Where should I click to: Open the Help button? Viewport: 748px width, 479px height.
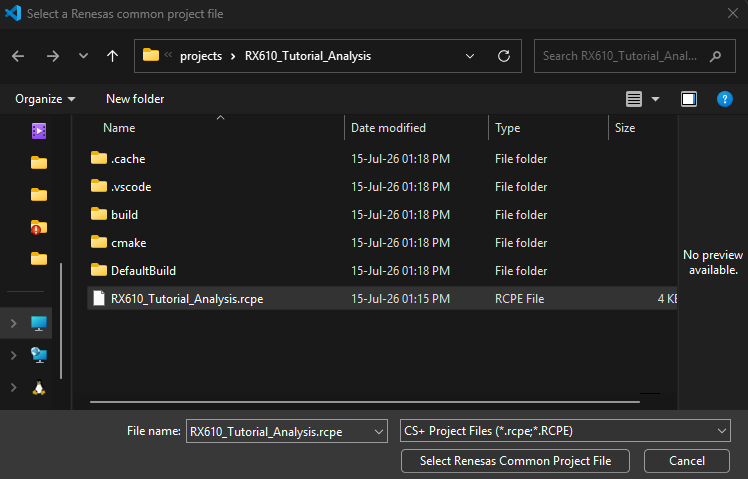725,99
